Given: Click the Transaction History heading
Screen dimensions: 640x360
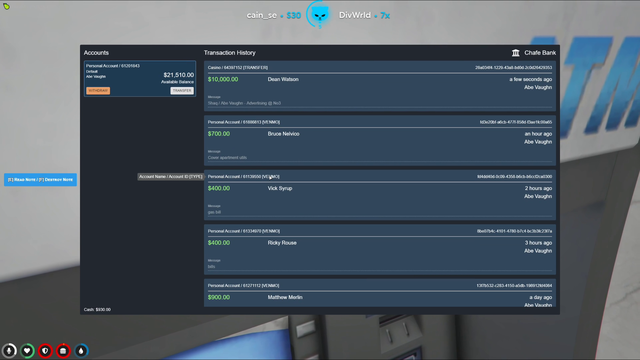Looking at the screenshot, I should pos(229,53).
